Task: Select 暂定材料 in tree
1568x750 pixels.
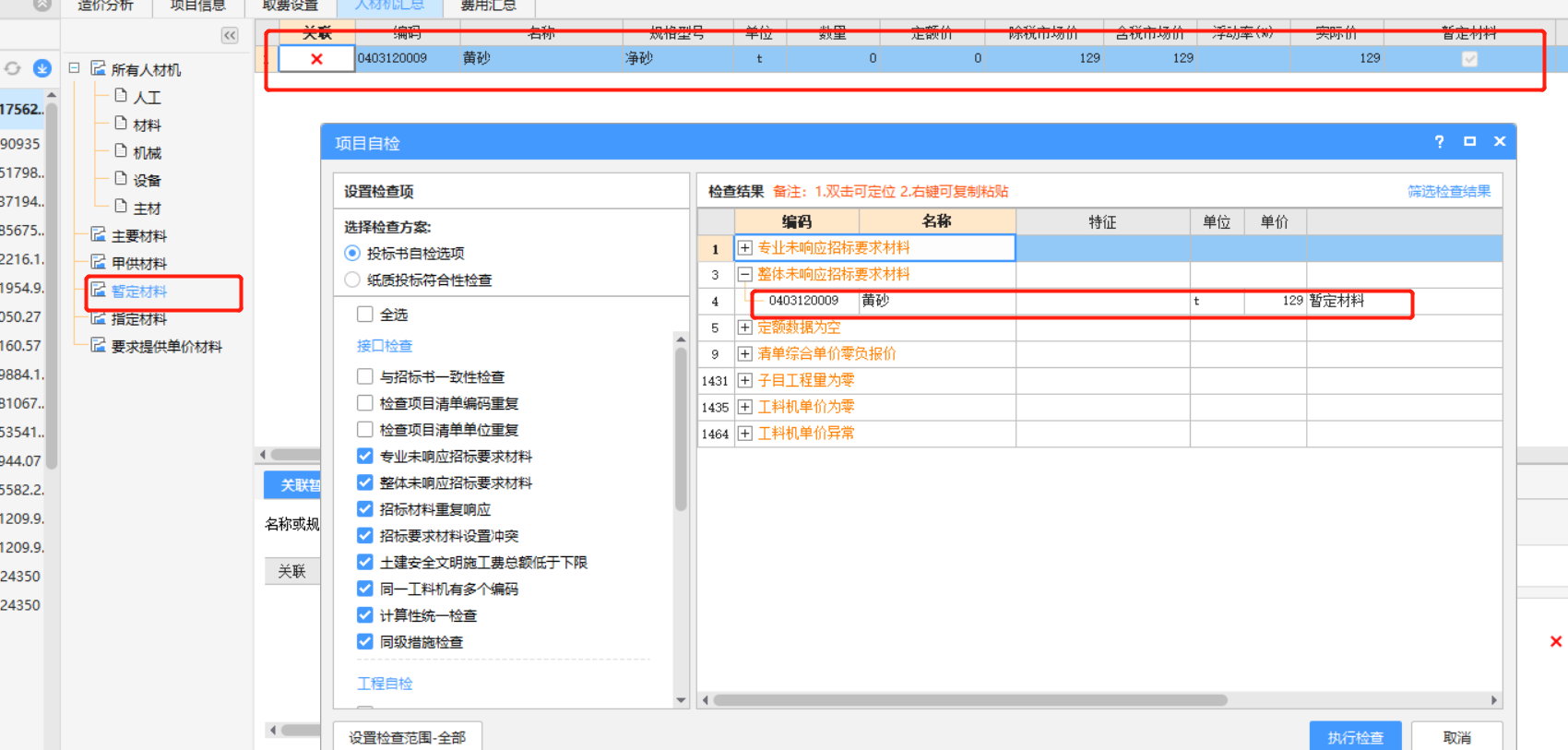Action: 139,292
